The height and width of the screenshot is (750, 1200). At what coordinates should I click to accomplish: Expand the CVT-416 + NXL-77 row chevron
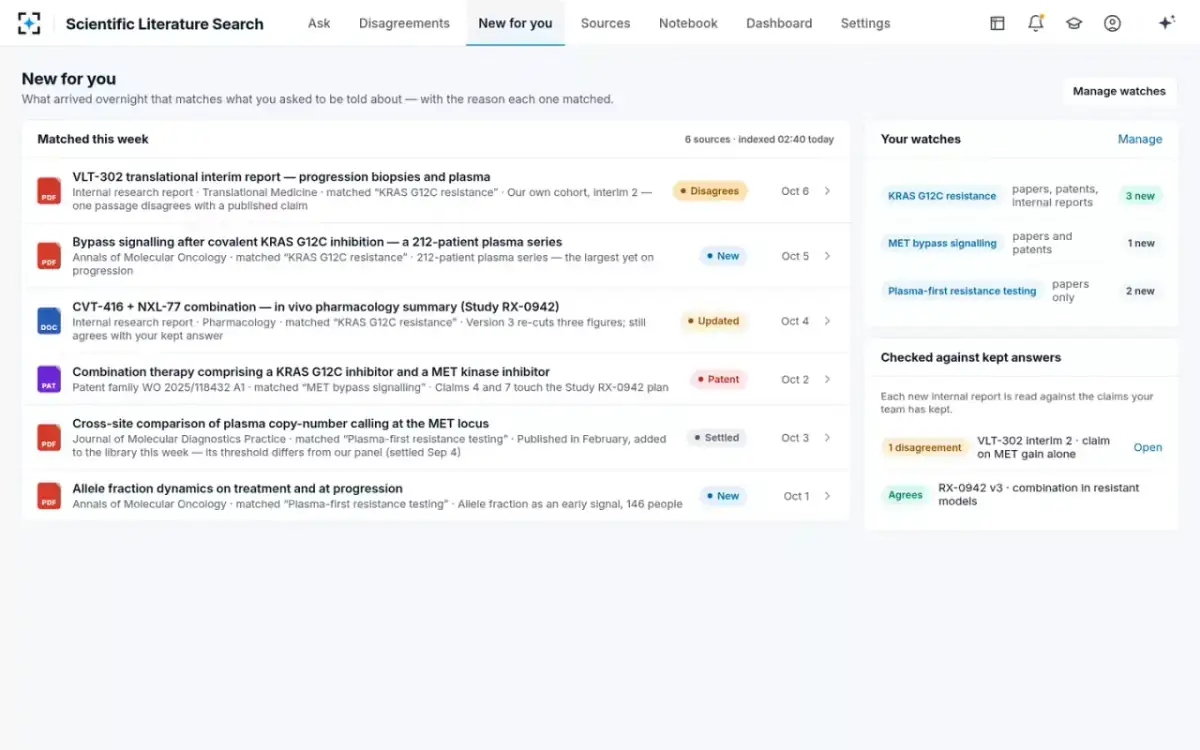point(827,321)
